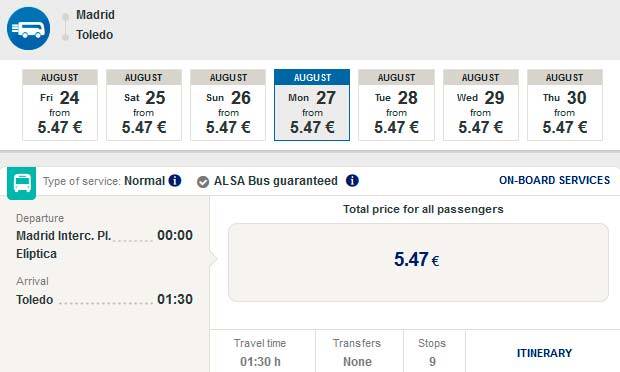Choose Thu 30 August date tab

[565, 105]
